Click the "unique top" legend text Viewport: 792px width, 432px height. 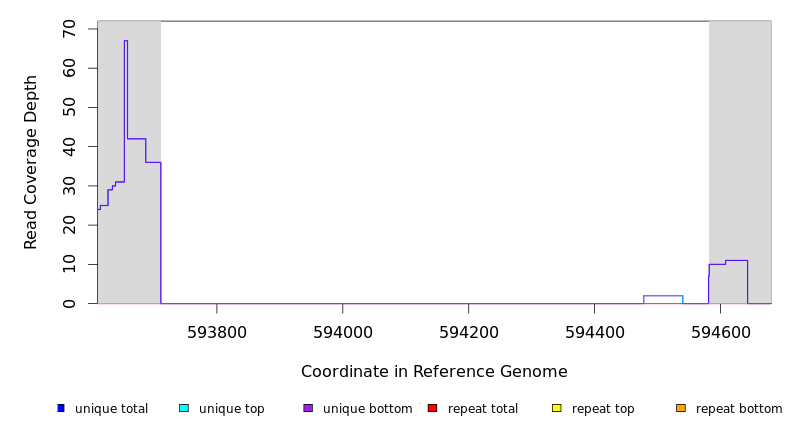pyautogui.click(x=232, y=409)
